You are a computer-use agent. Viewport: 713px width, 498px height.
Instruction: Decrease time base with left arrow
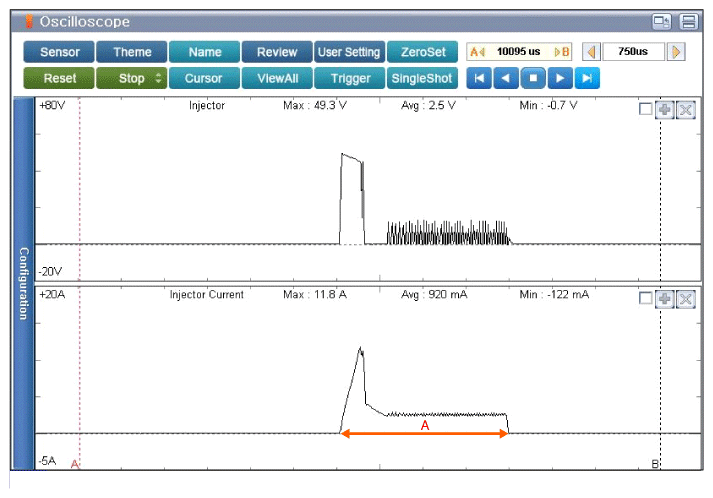click(591, 52)
